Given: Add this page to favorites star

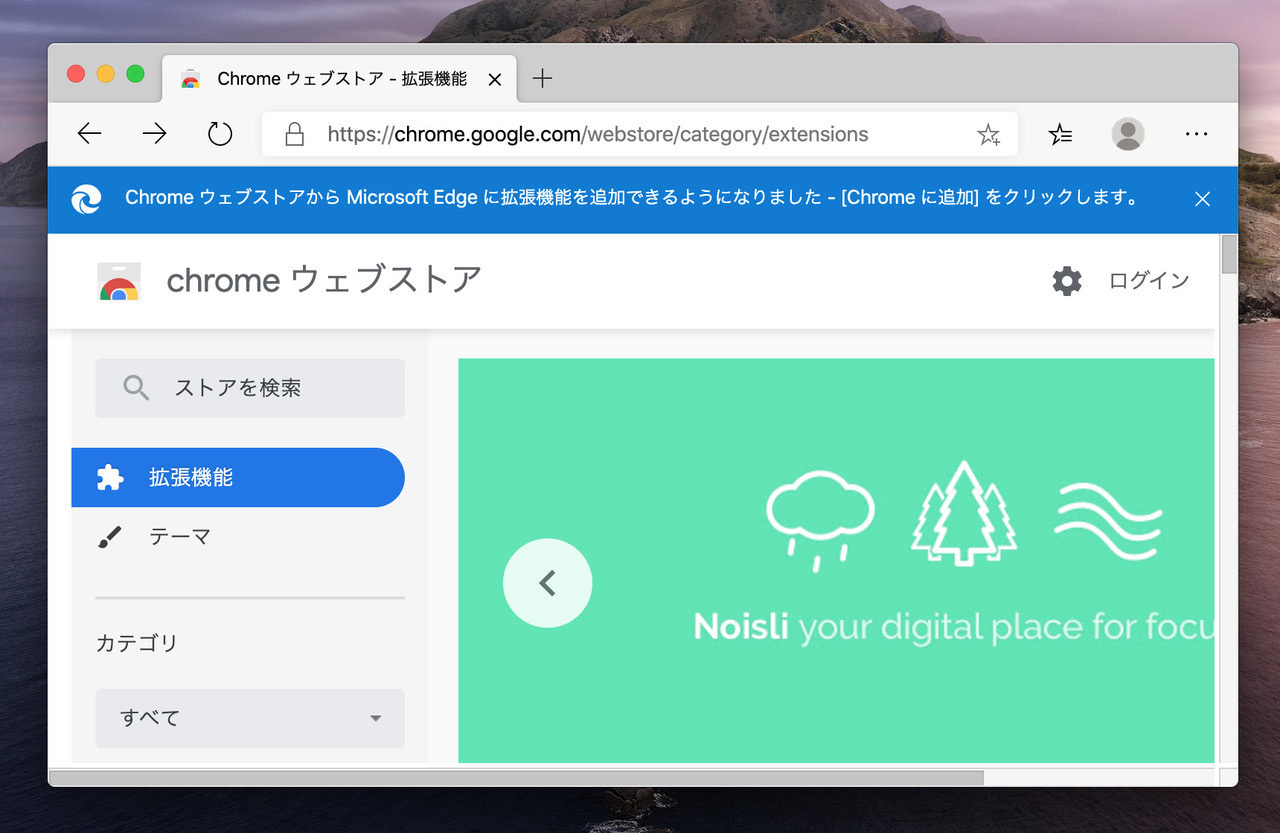Looking at the screenshot, I should click(x=988, y=135).
